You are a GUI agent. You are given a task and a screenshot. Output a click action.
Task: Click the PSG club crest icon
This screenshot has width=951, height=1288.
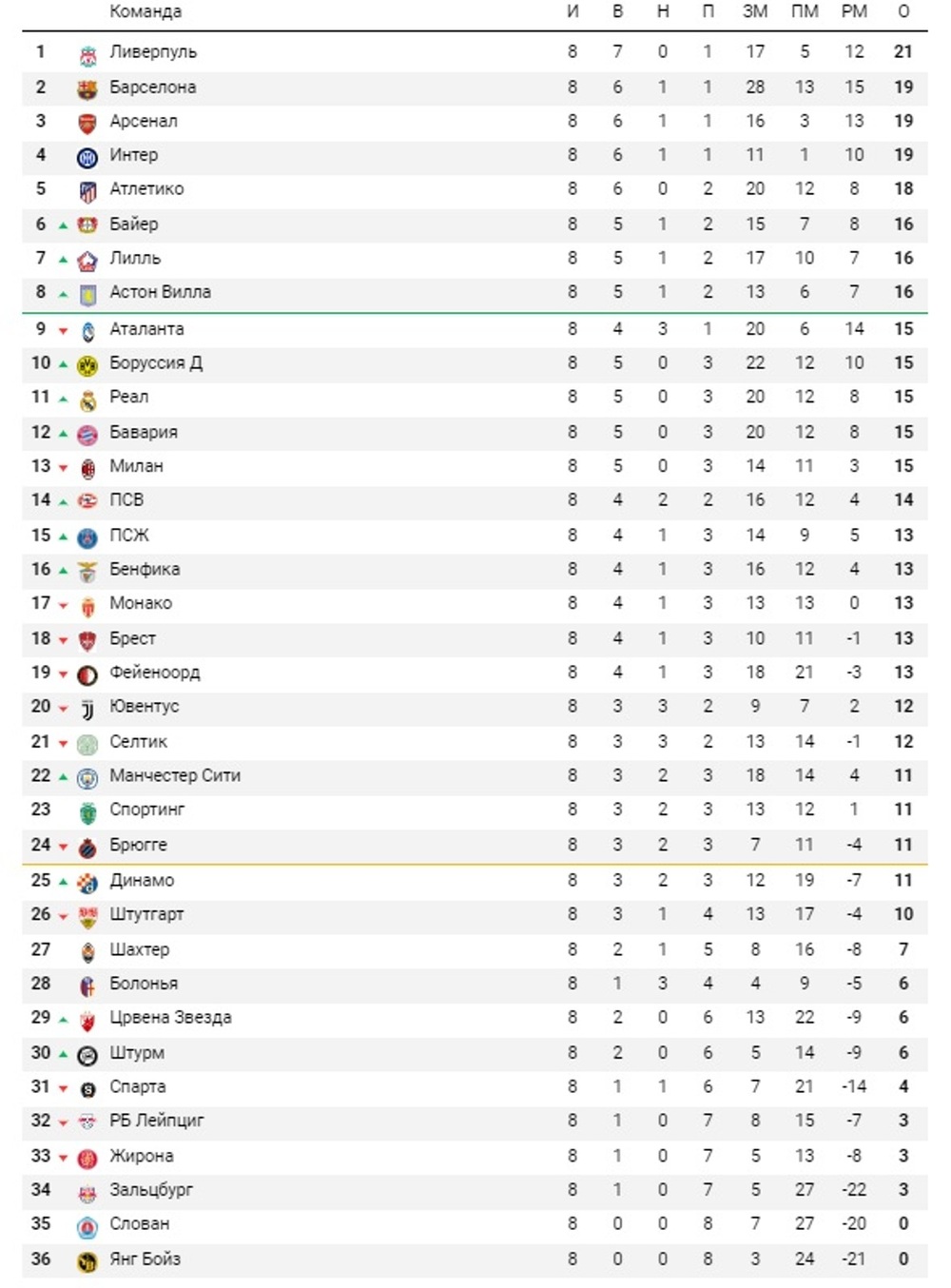(87, 538)
